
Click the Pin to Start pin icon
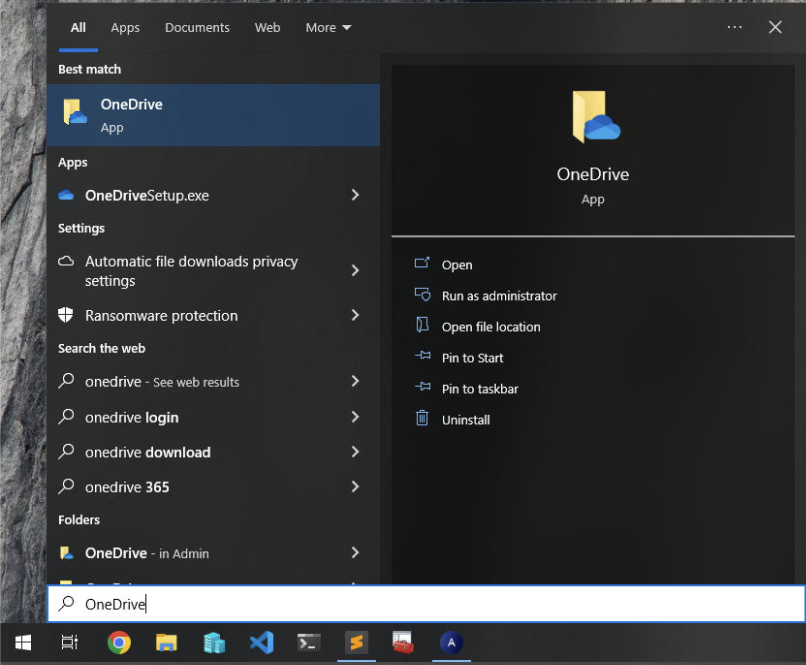[x=423, y=355]
